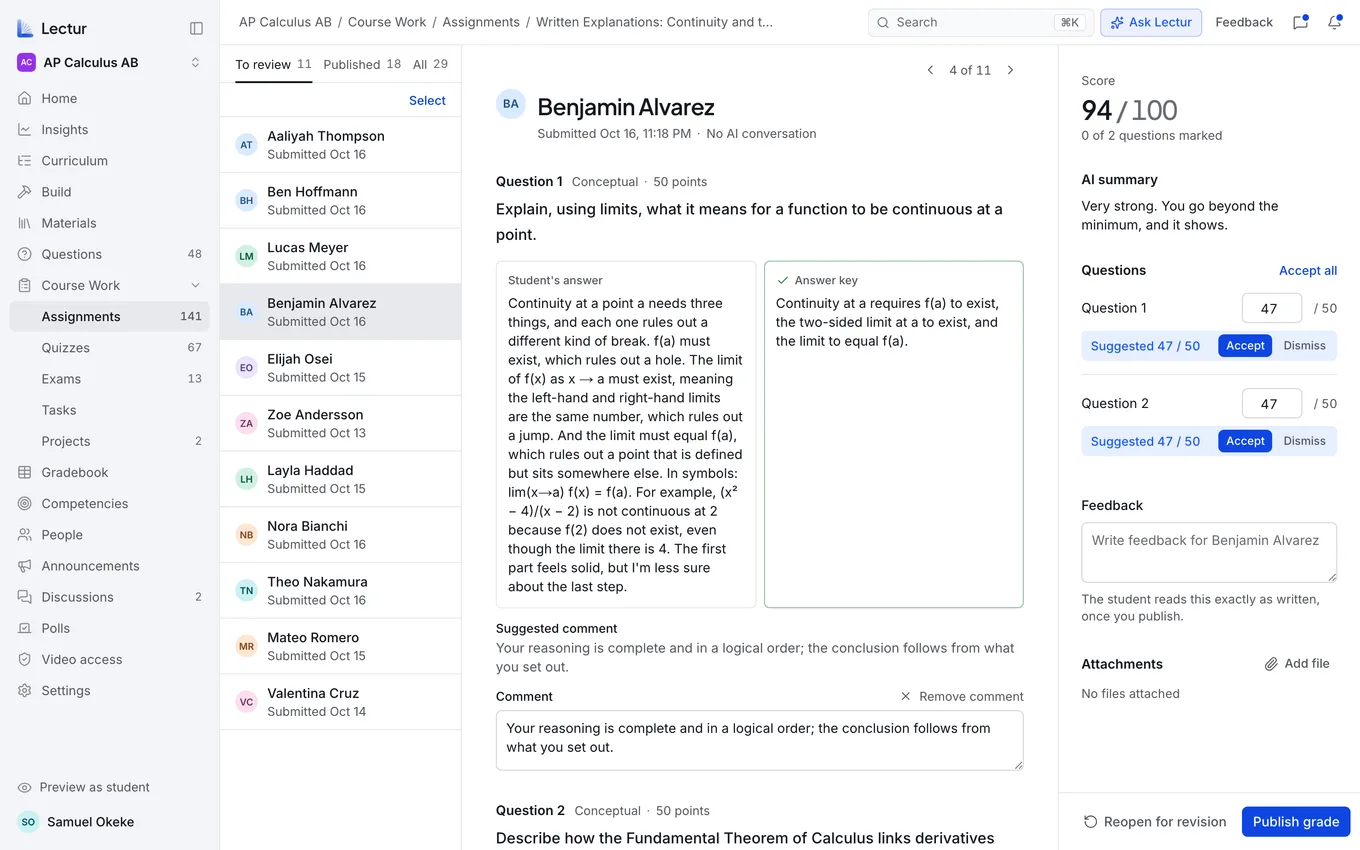
Task: Toggle the sidebar collapse icon
Action: 196,29
